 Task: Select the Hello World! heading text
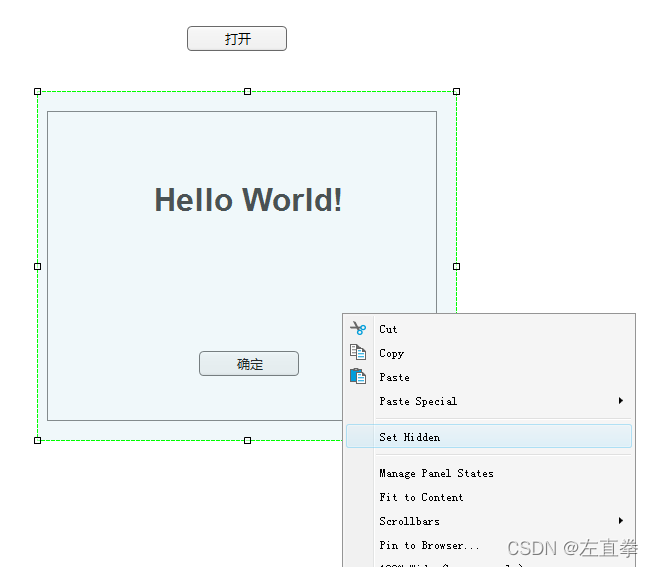pyautogui.click(x=248, y=200)
